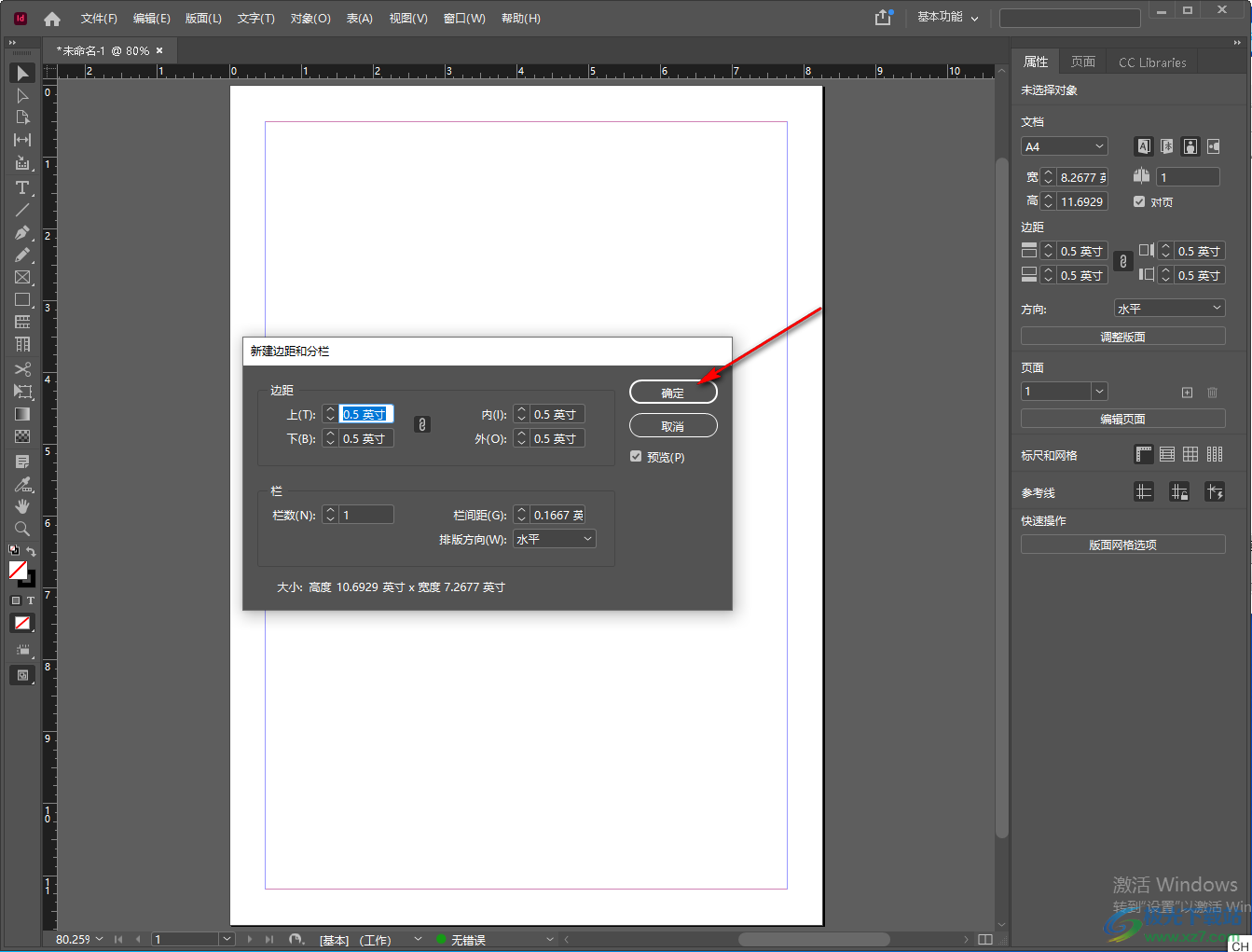
Task: Select the Gradient Feather tool
Action: click(22, 436)
